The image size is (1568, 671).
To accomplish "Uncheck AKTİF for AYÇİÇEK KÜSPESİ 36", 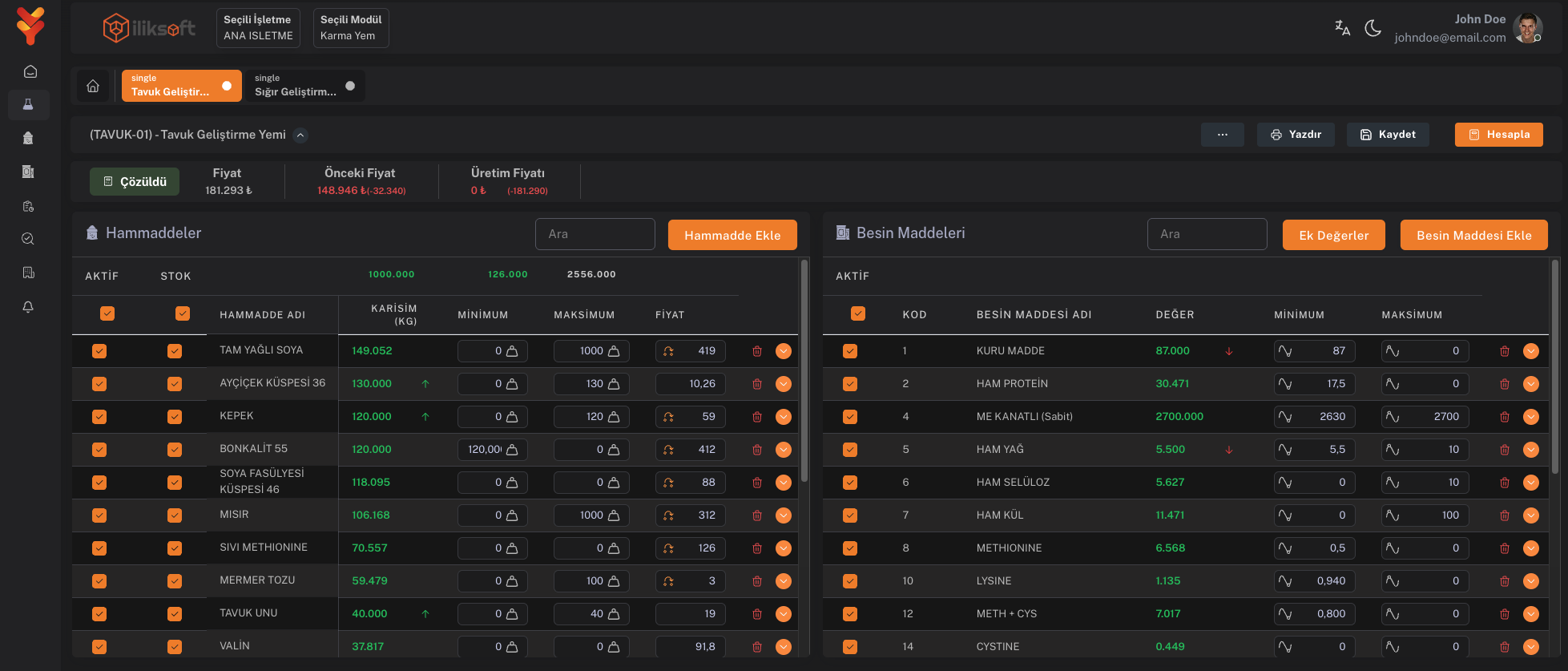I will (x=99, y=384).
